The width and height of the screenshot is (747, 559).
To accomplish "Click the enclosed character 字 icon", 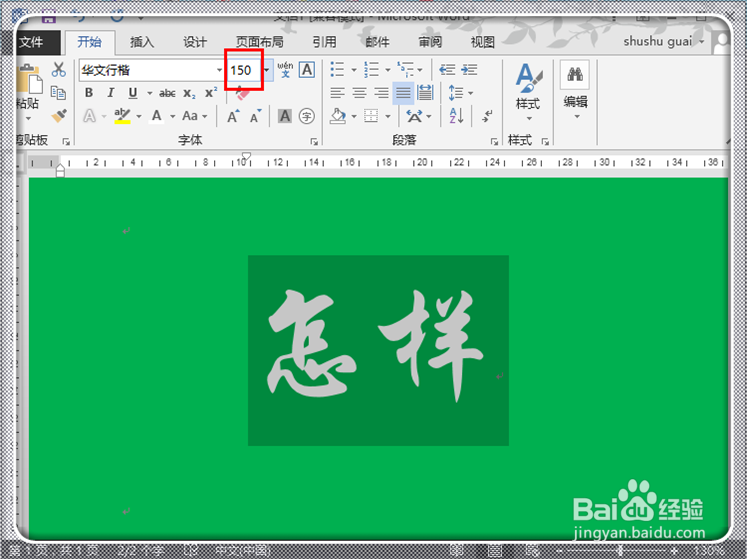I will click(x=307, y=116).
